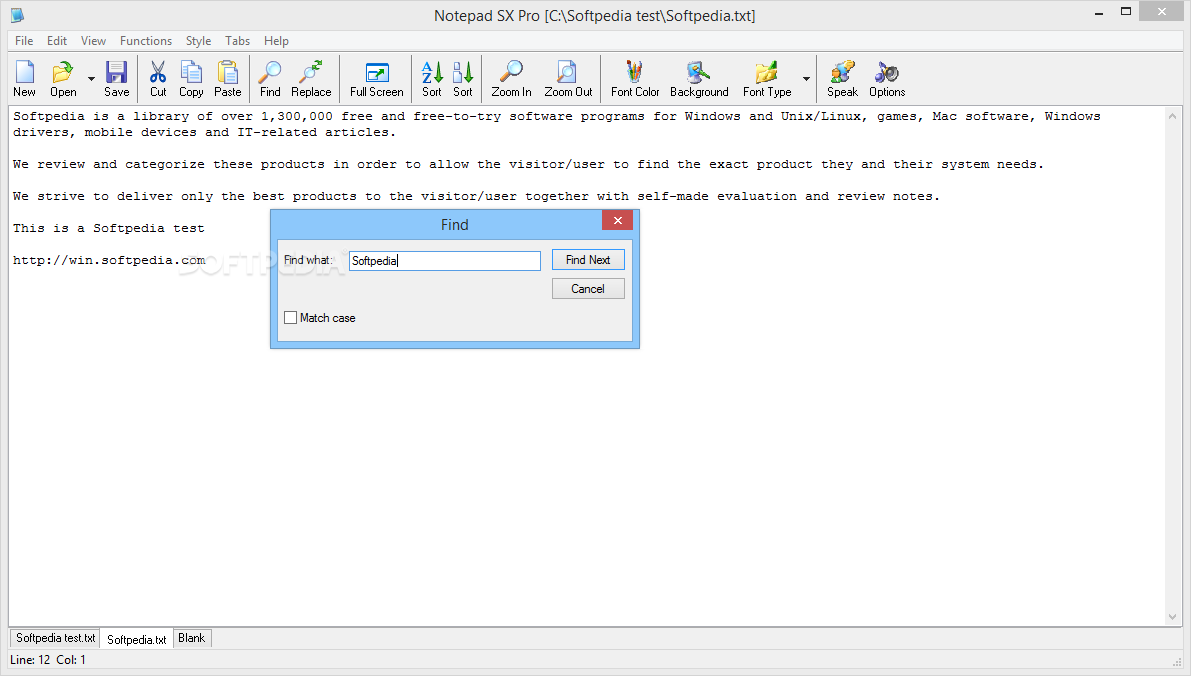Image resolution: width=1191 pixels, height=676 pixels.
Task: Click the http://win.softpedia.com text line
Action: coord(109,260)
